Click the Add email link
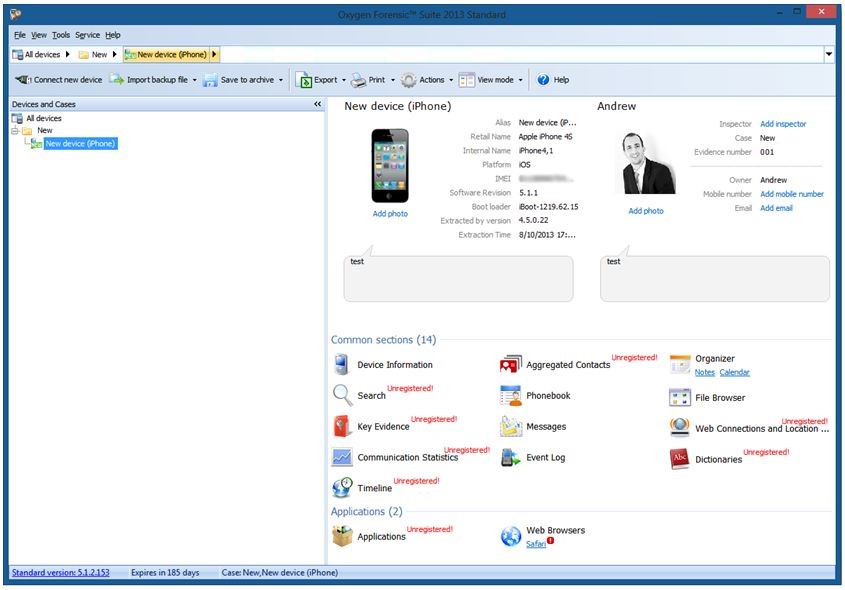The width and height of the screenshot is (845, 590). 776,208
